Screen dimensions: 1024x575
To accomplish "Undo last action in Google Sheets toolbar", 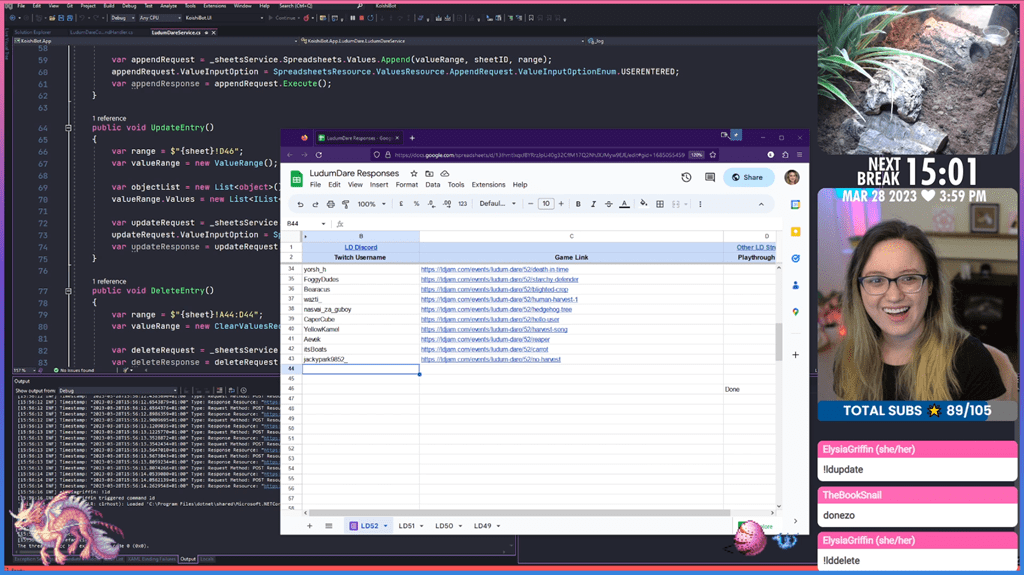I will [300, 205].
